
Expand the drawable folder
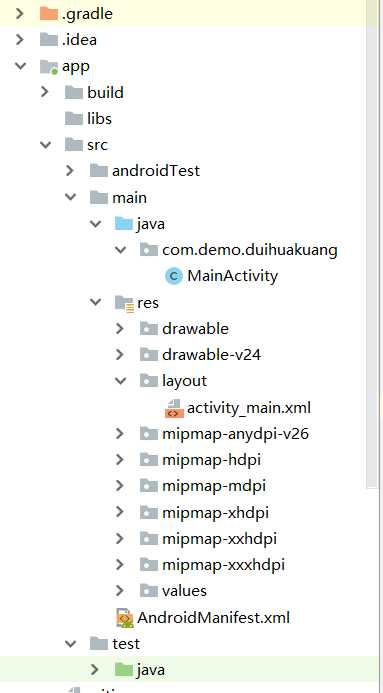click(x=120, y=328)
